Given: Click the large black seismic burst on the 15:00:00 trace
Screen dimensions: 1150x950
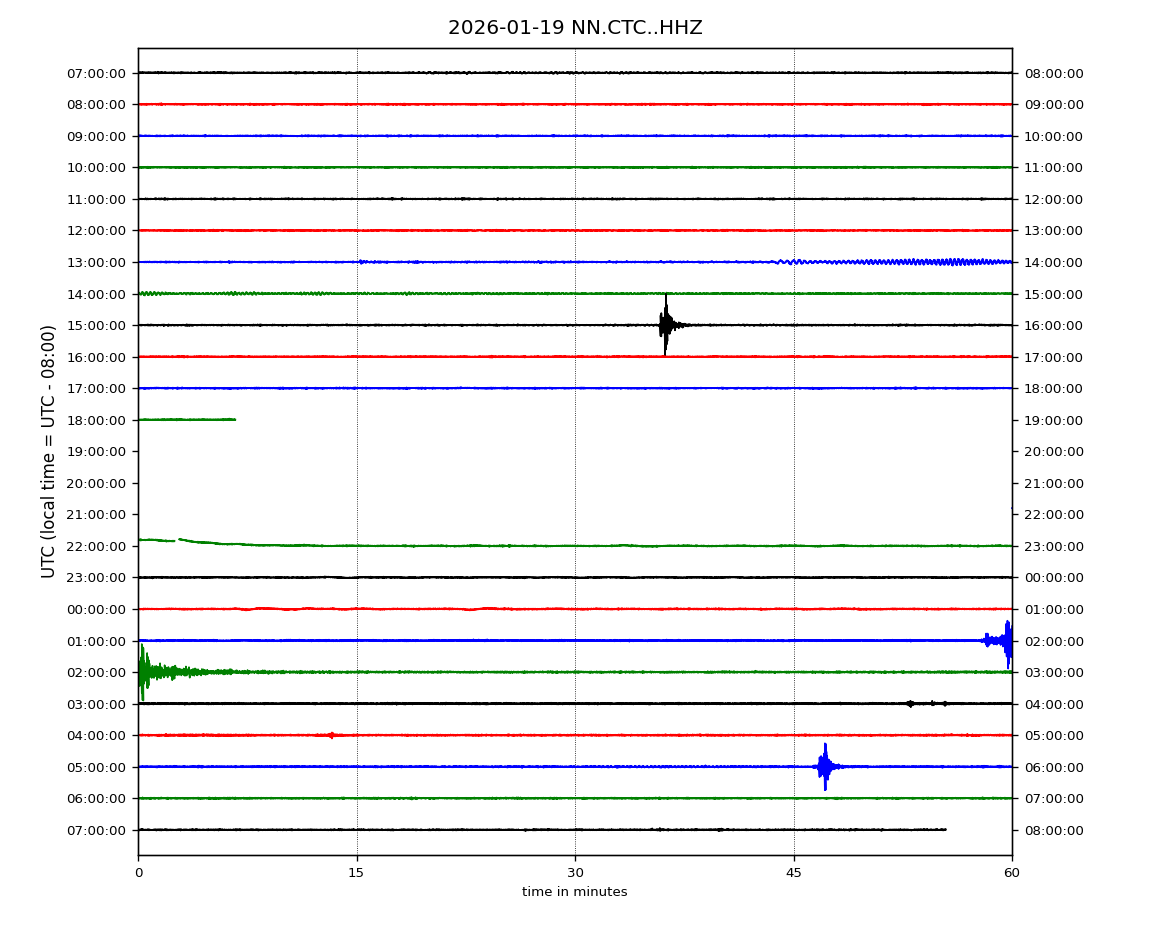Looking at the screenshot, I should click(666, 324).
